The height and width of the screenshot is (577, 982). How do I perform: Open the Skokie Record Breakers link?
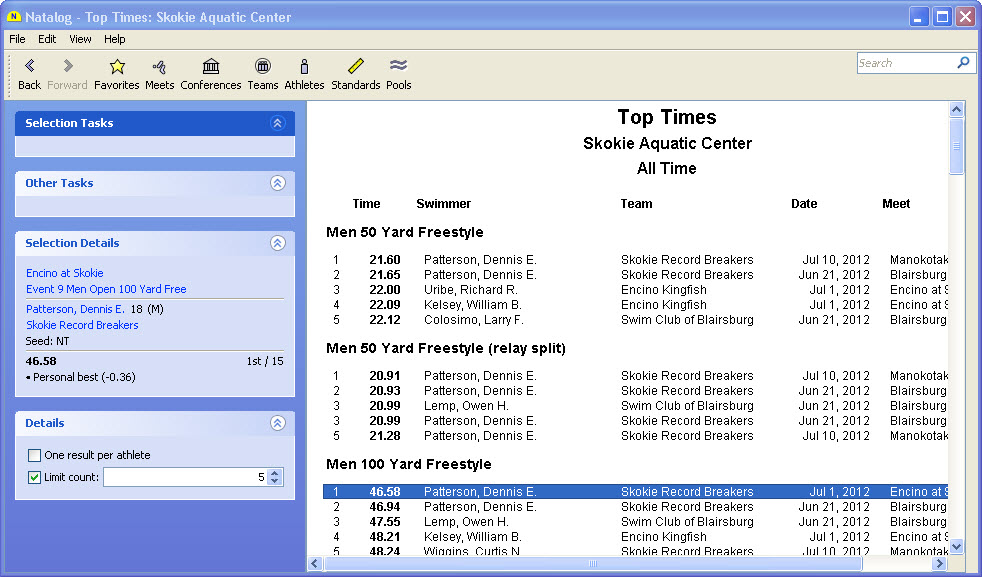click(x=82, y=325)
